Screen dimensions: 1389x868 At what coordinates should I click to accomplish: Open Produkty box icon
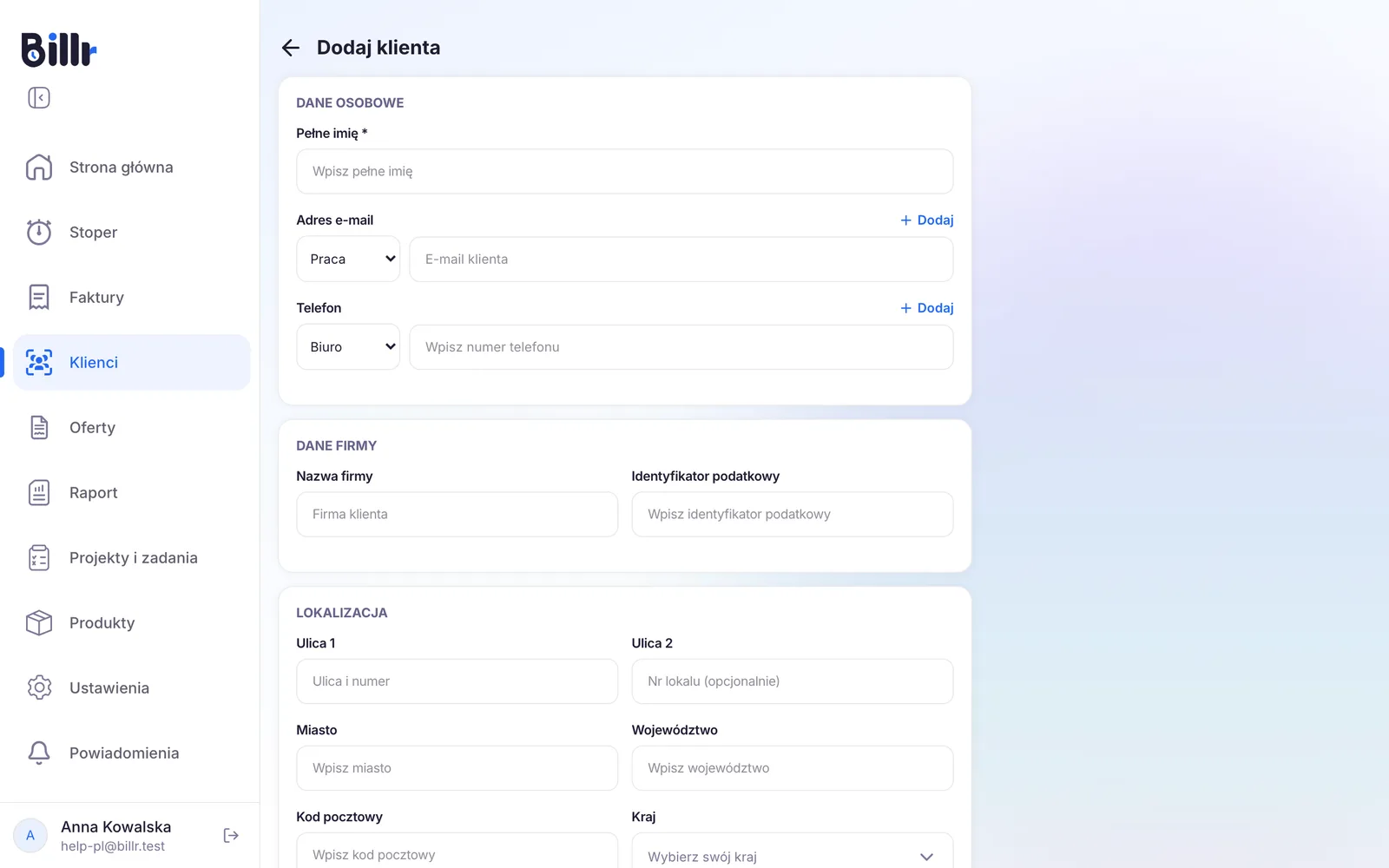click(39, 622)
